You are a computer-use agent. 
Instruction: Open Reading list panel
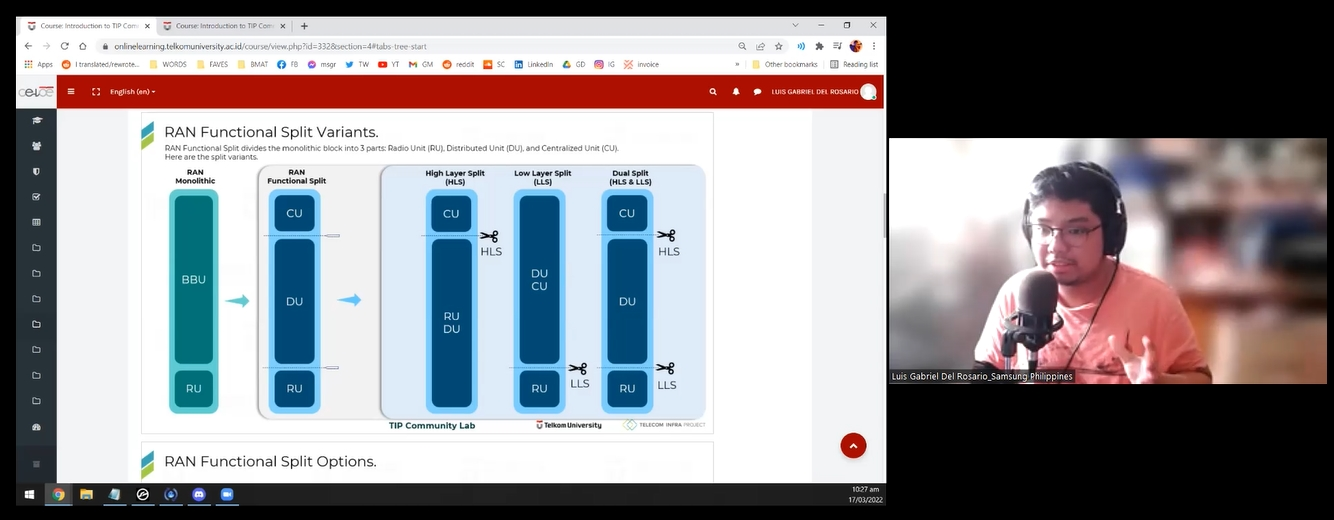point(853,64)
